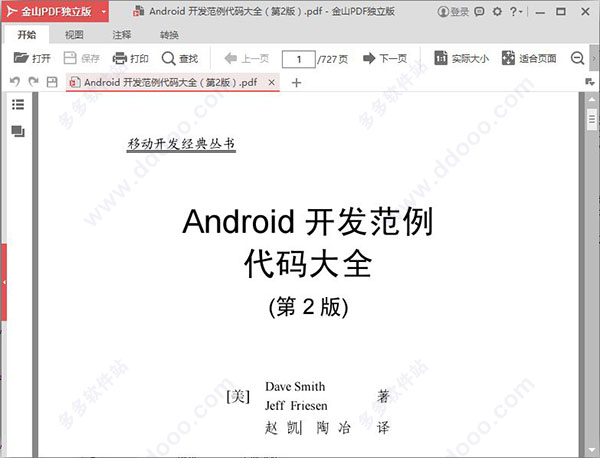Click the /727页 total page count text

(x=333, y=59)
